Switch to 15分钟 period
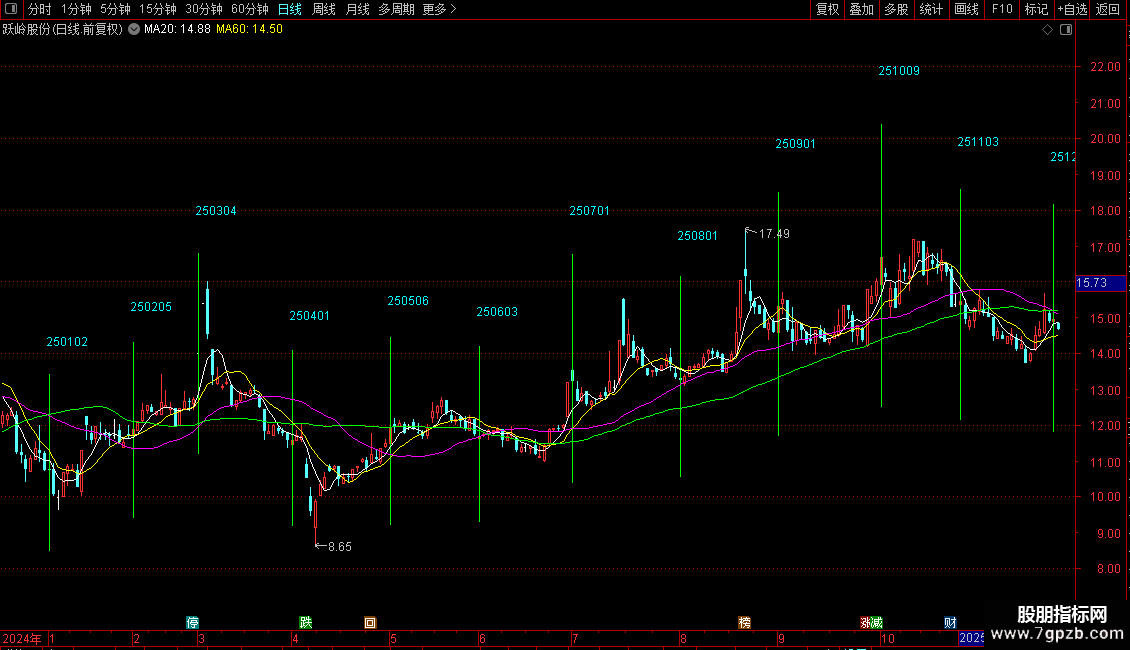Image resolution: width=1130 pixels, height=650 pixels. (158, 9)
